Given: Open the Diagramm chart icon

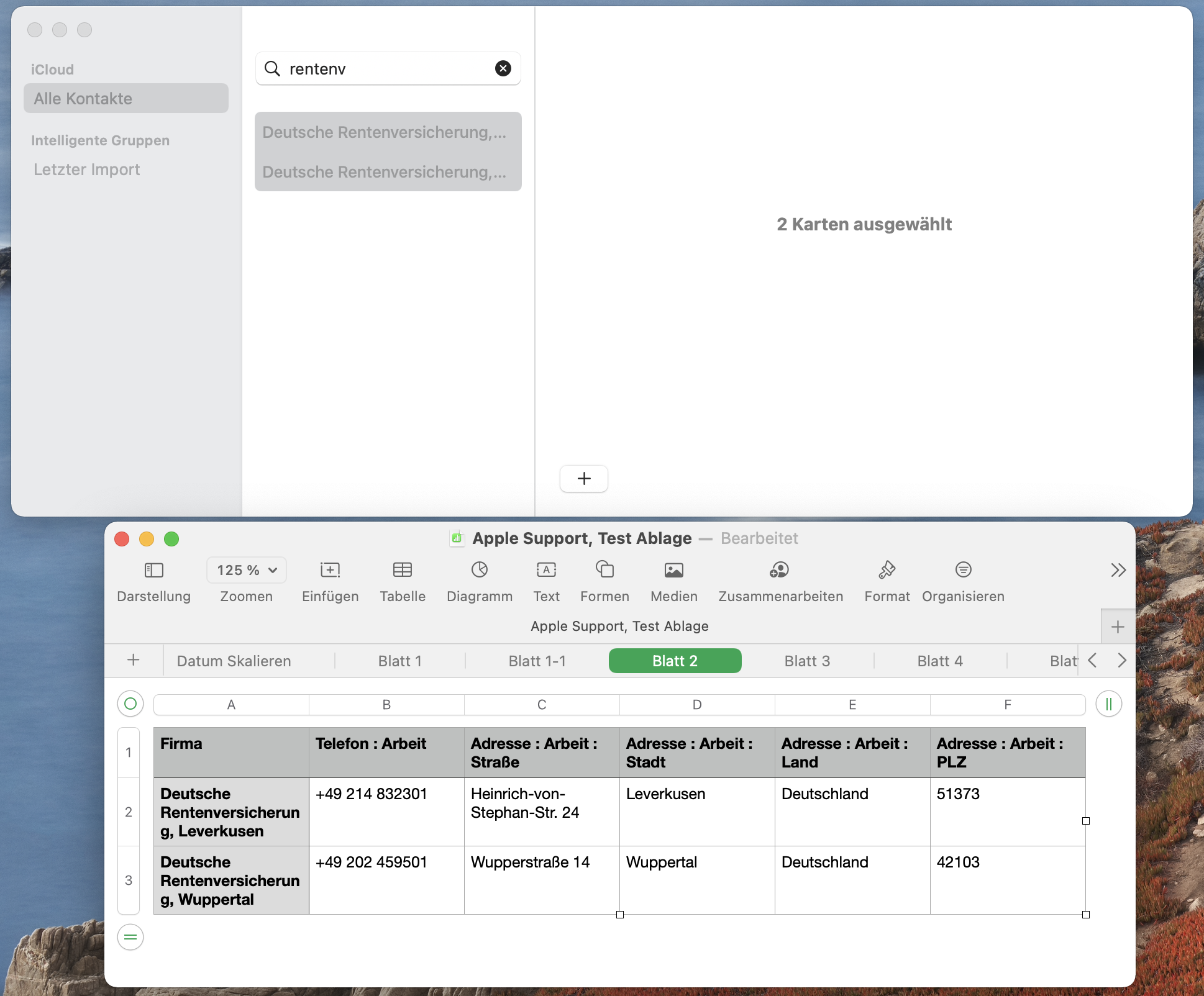Looking at the screenshot, I should (479, 570).
